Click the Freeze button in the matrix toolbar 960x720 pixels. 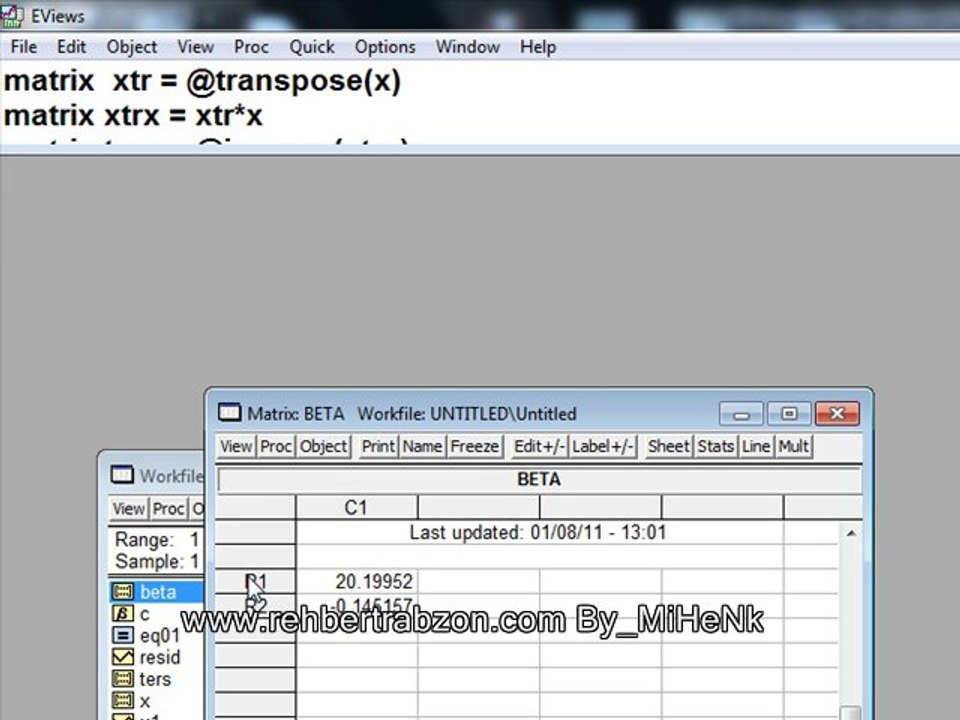coord(474,446)
